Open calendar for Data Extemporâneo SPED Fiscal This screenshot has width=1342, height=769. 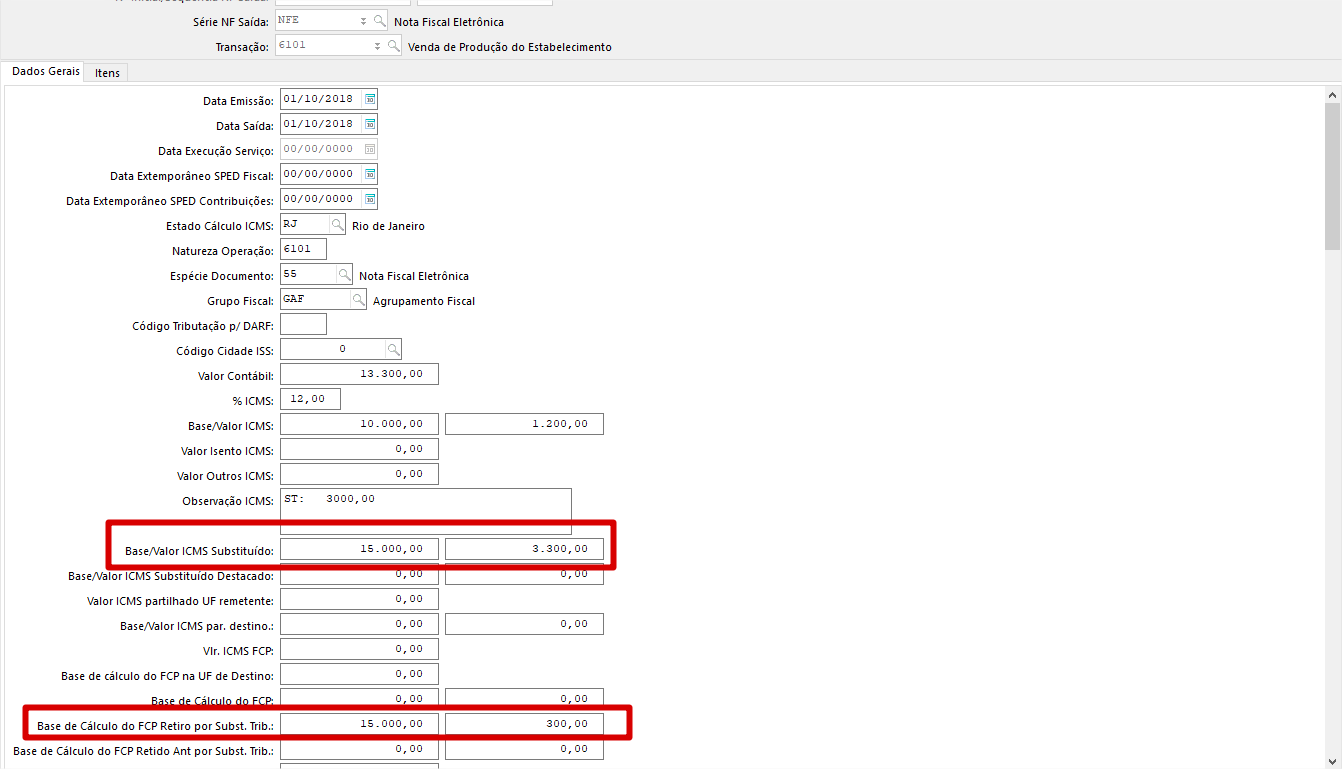(370, 174)
